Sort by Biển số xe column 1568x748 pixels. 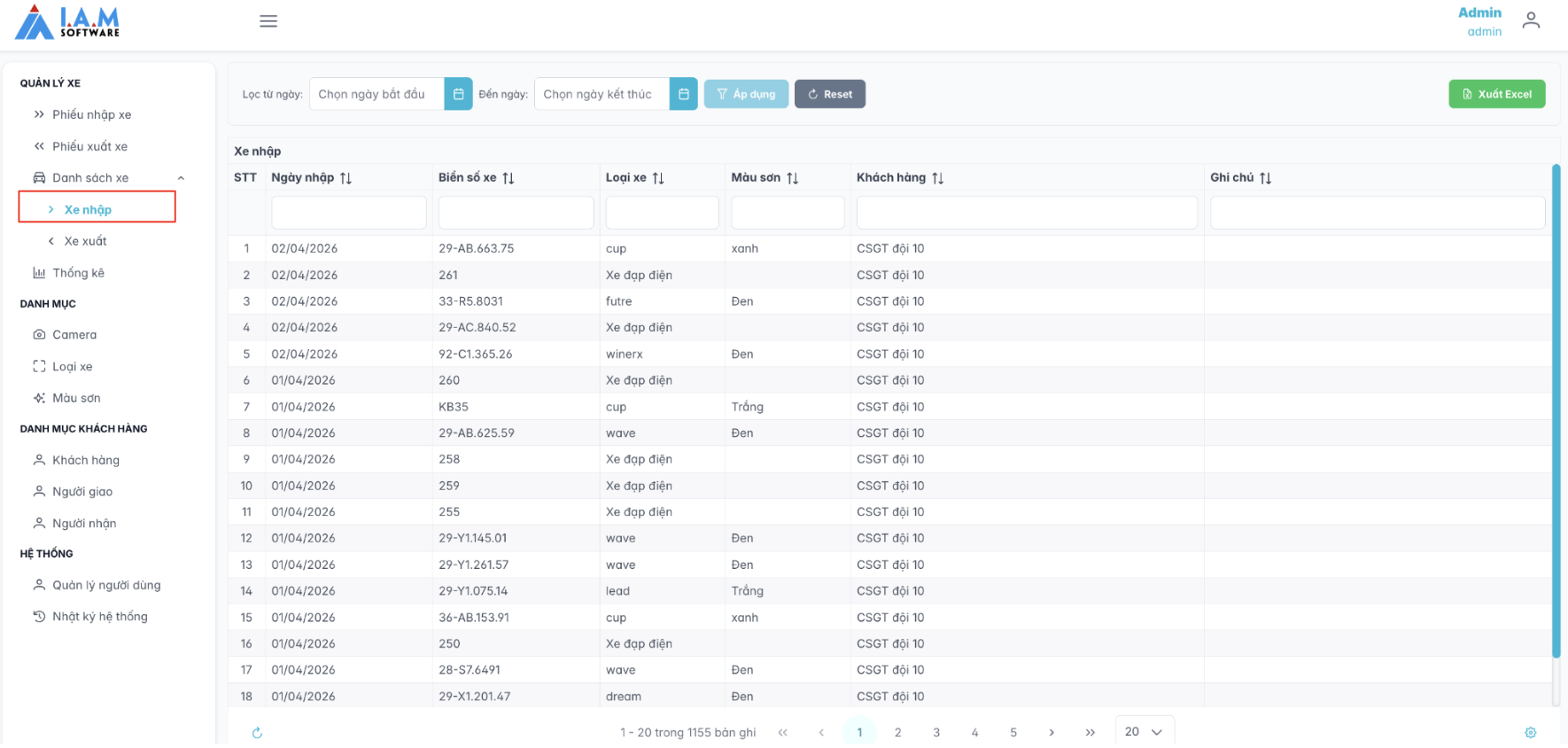[508, 178]
